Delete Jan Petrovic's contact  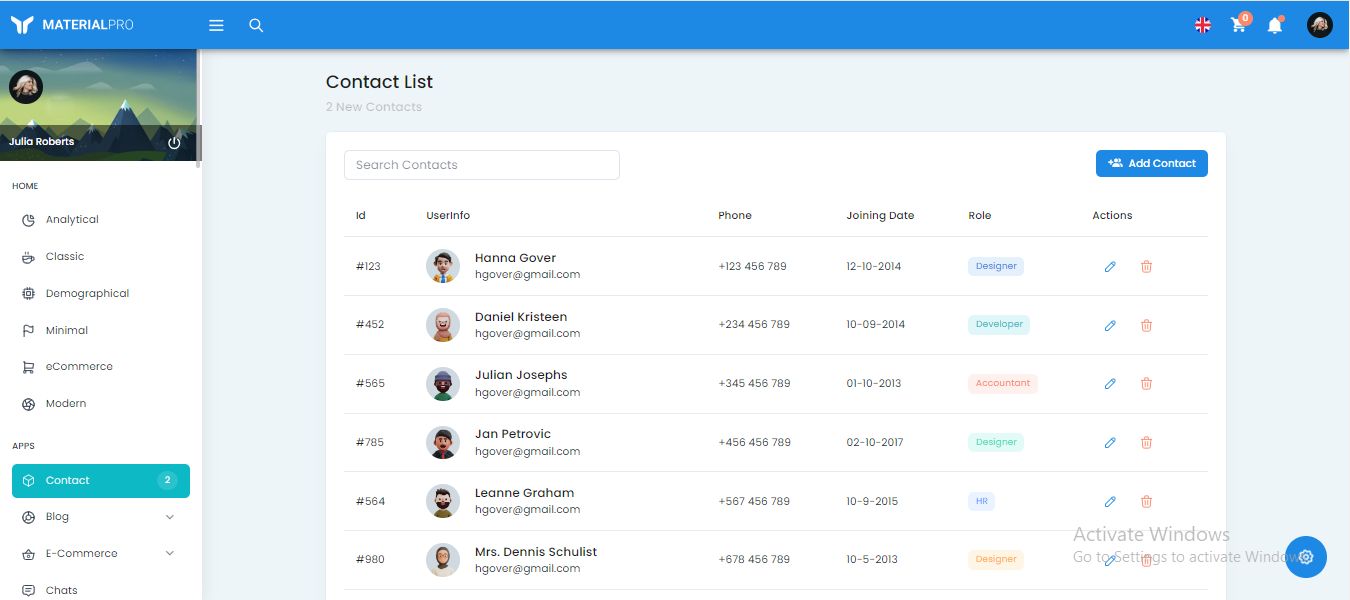coord(1146,443)
